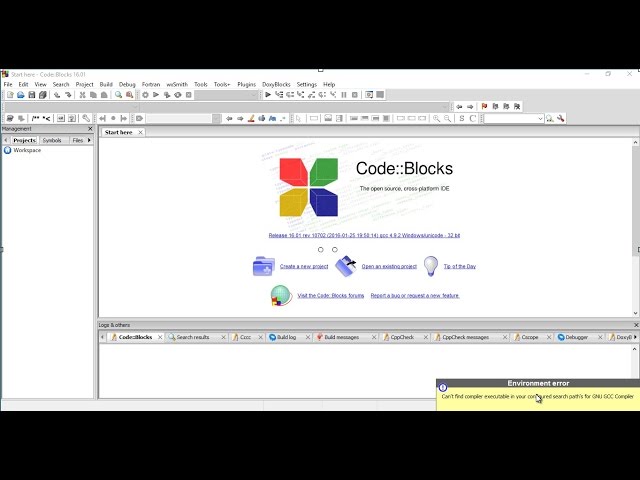Click the Save file floppy icon

click(x=31, y=95)
